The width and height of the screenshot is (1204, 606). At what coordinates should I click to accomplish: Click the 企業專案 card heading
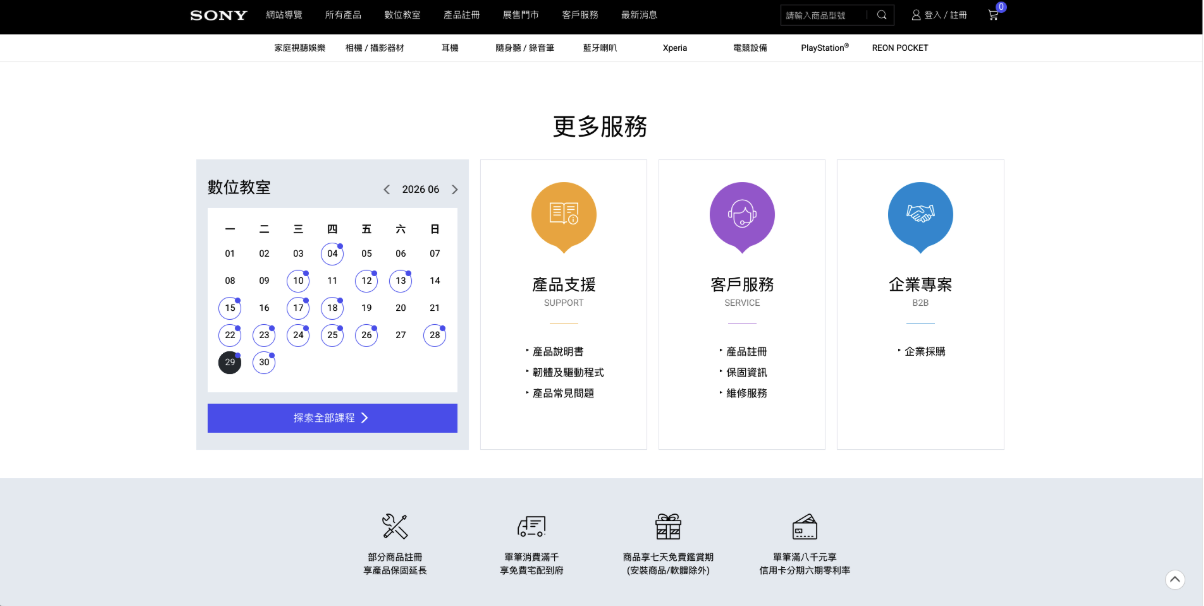[920, 285]
